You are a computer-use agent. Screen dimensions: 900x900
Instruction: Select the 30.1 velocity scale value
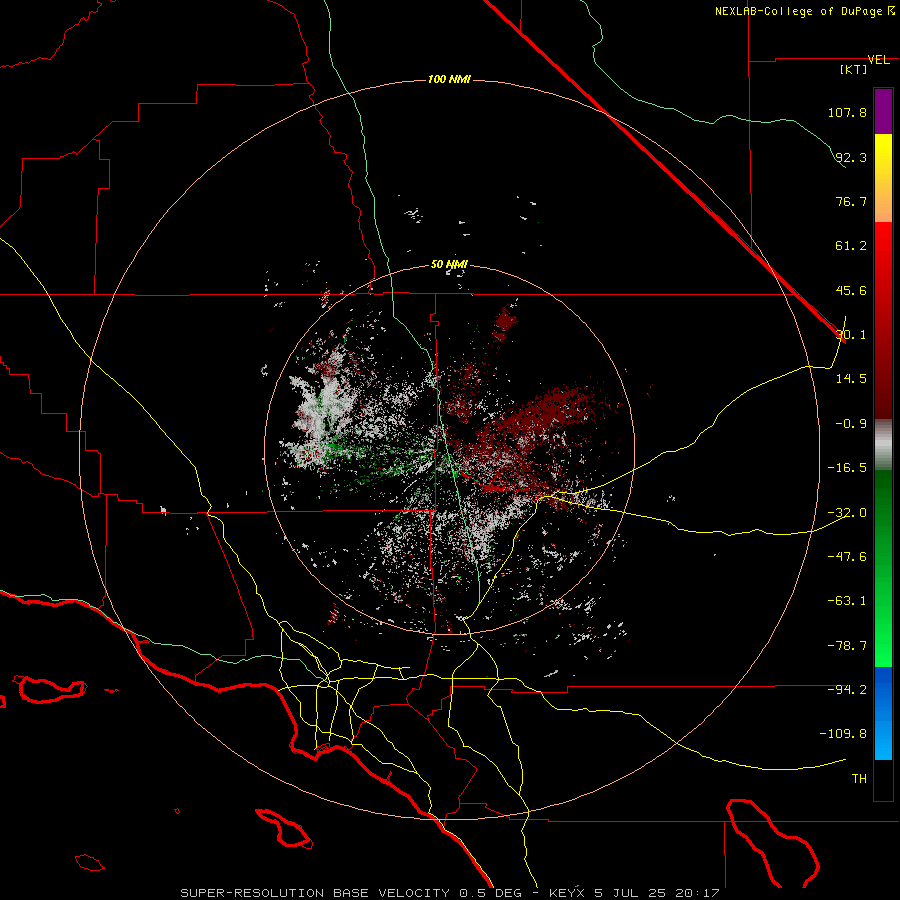[850, 335]
